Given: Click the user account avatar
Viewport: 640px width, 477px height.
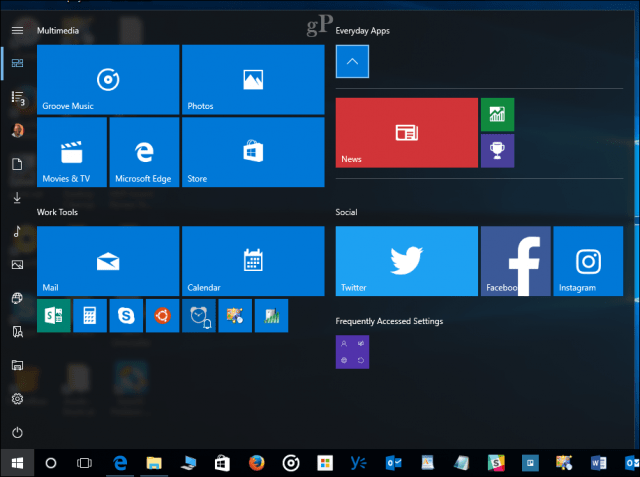Looking at the screenshot, I should click(x=17, y=131).
